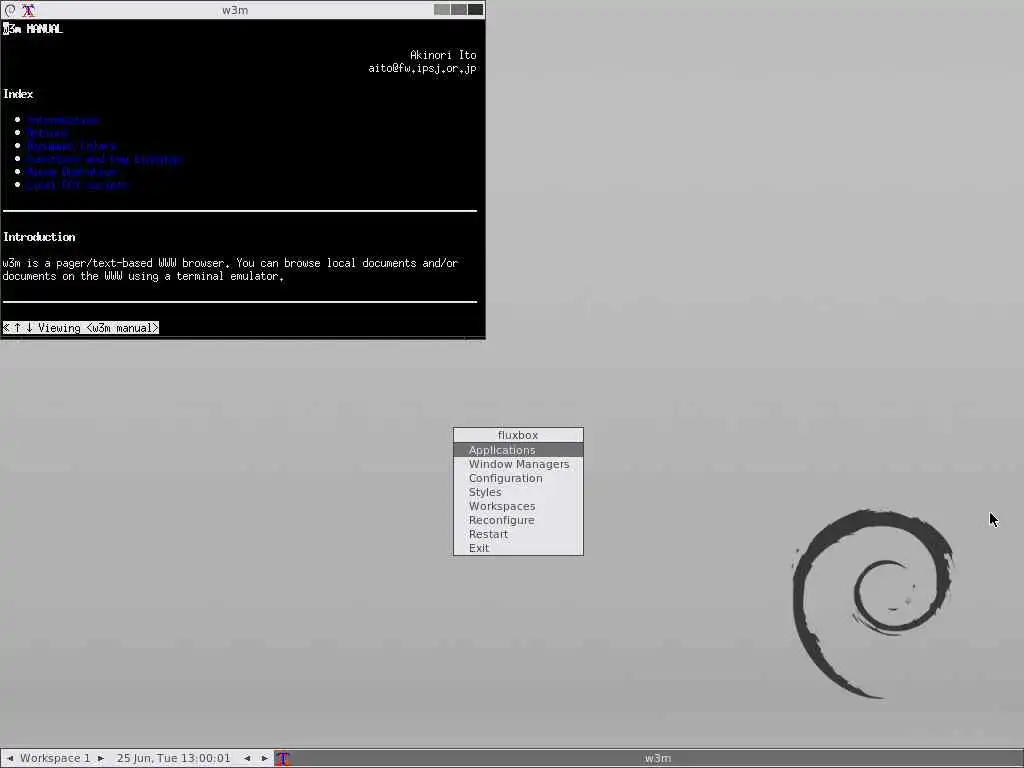Screen dimensions: 1024x768
Task: Click the paragraph starting 'w3m is a pager'
Action: click(x=231, y=270)
